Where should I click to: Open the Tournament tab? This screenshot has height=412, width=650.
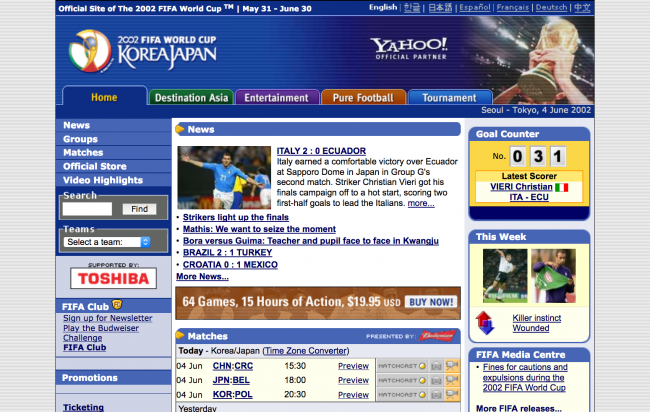coord(449,98)
